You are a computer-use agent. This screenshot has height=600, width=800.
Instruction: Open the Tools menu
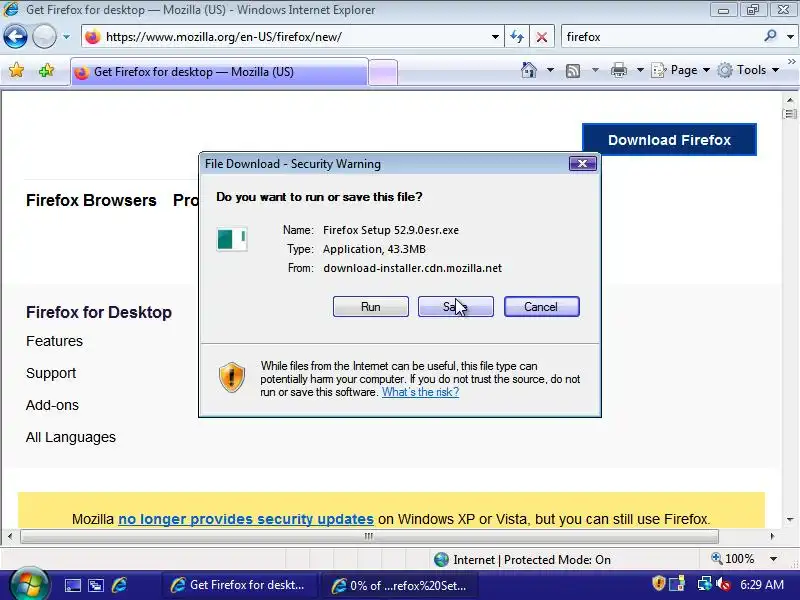pos(748,70)
